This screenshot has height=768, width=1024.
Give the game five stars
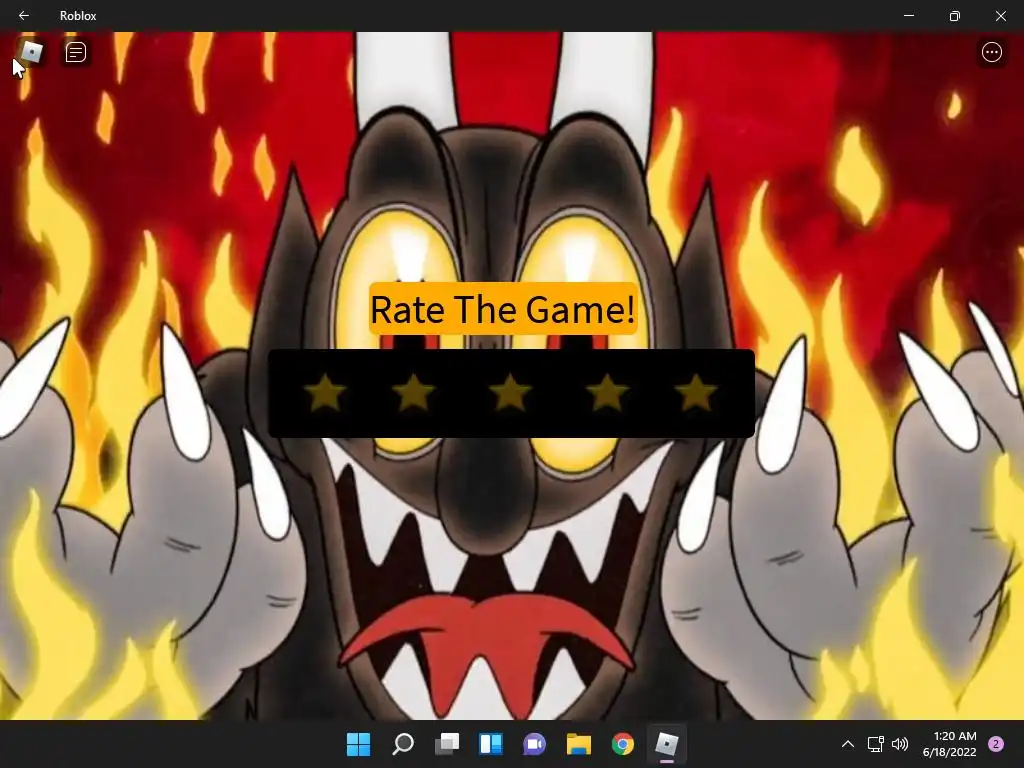pyautogui.click(x=696, y=392)
